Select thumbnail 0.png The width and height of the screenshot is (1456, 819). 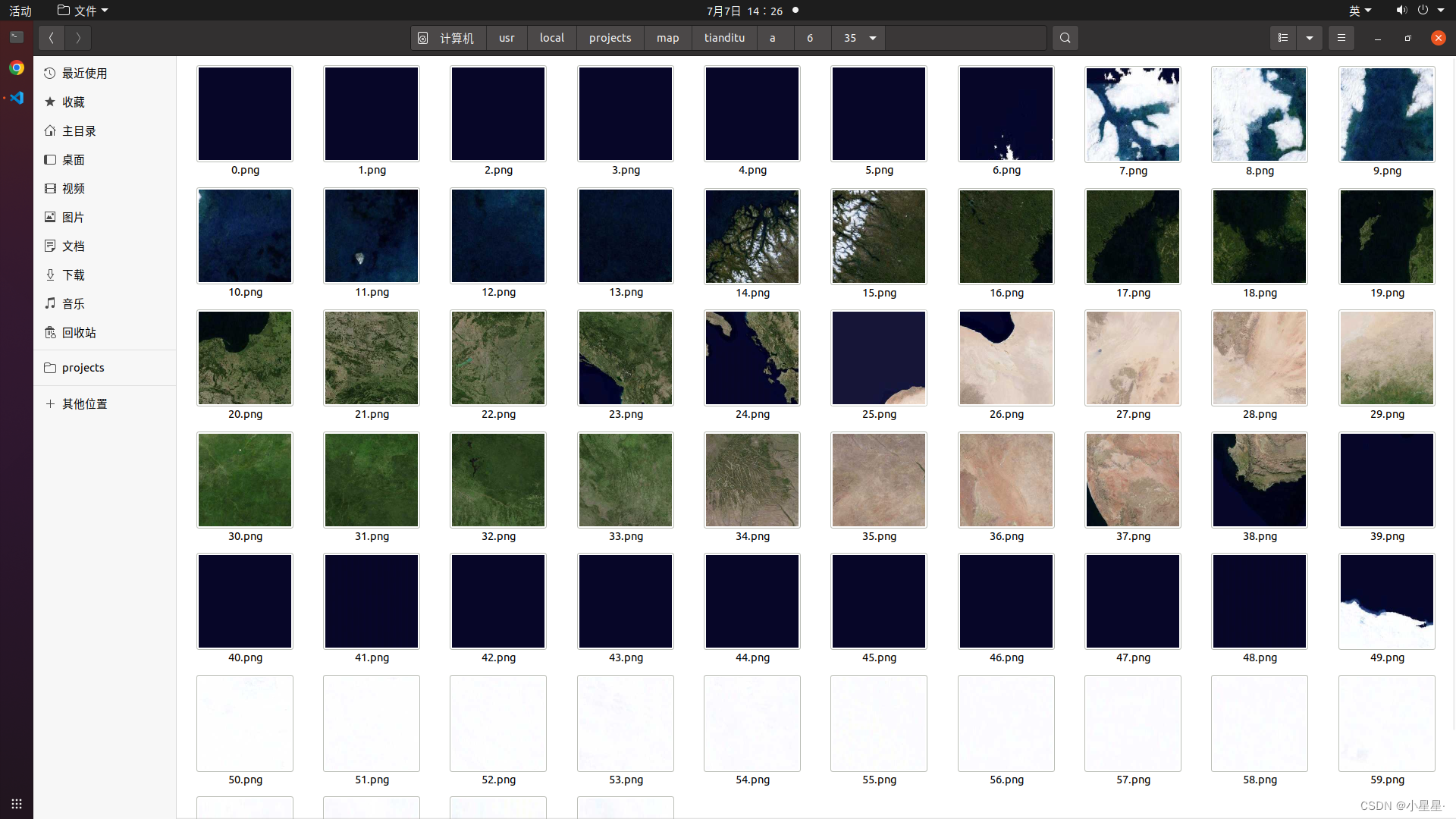point(245,114)
